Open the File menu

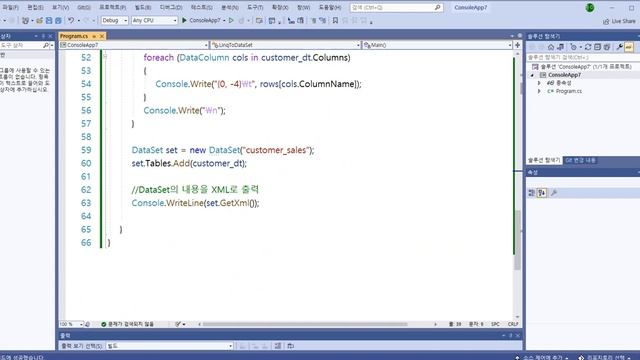click(10, 7)
